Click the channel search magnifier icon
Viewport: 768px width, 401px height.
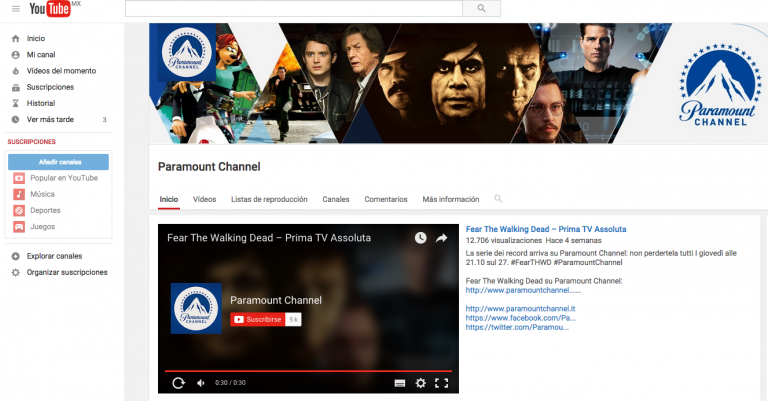(498, 199)
